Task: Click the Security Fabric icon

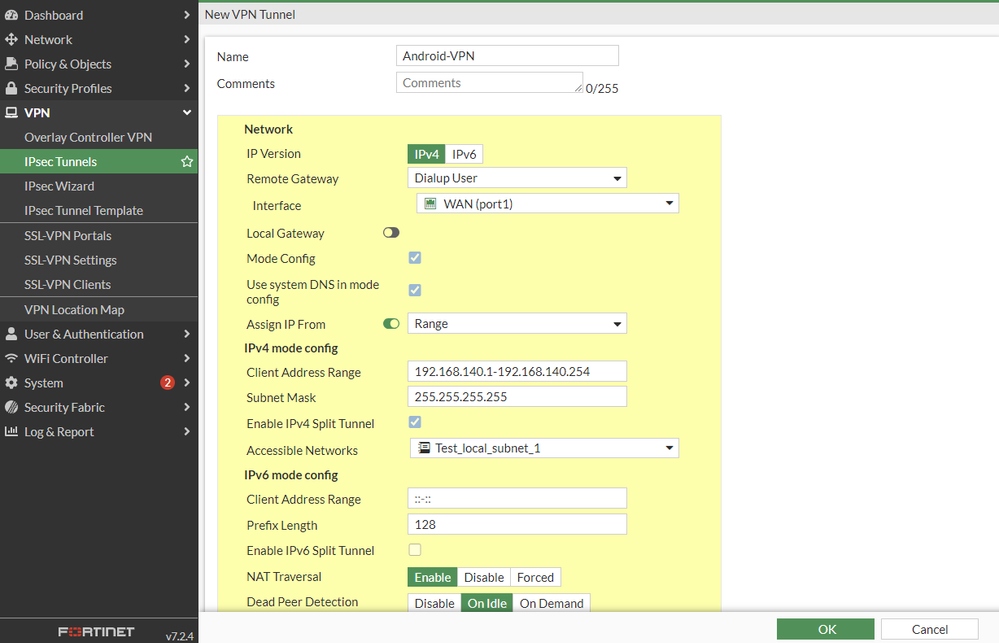Action: [11, 407]
